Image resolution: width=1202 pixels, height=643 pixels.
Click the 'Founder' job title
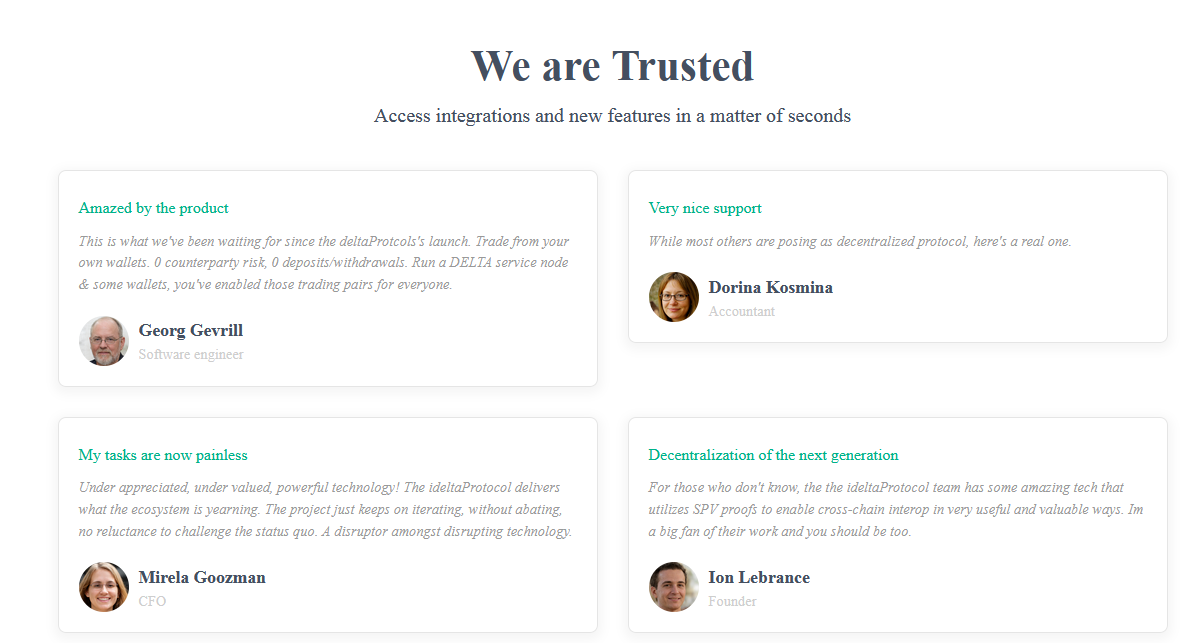[x=733, y=602]
